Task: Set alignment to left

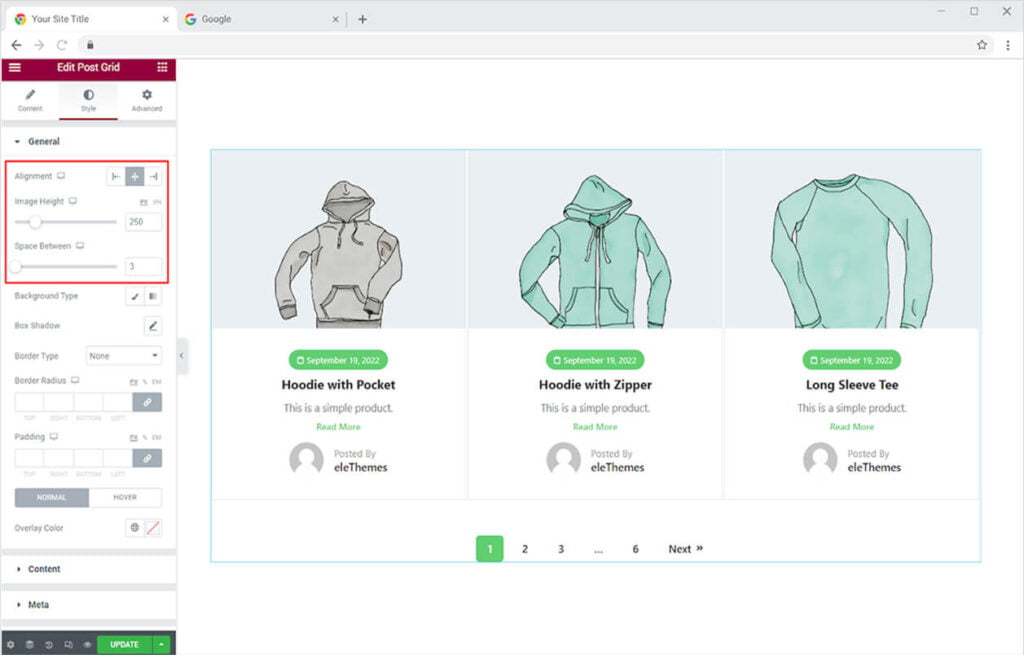Action: pyautogui.click(x=116, y=177)
